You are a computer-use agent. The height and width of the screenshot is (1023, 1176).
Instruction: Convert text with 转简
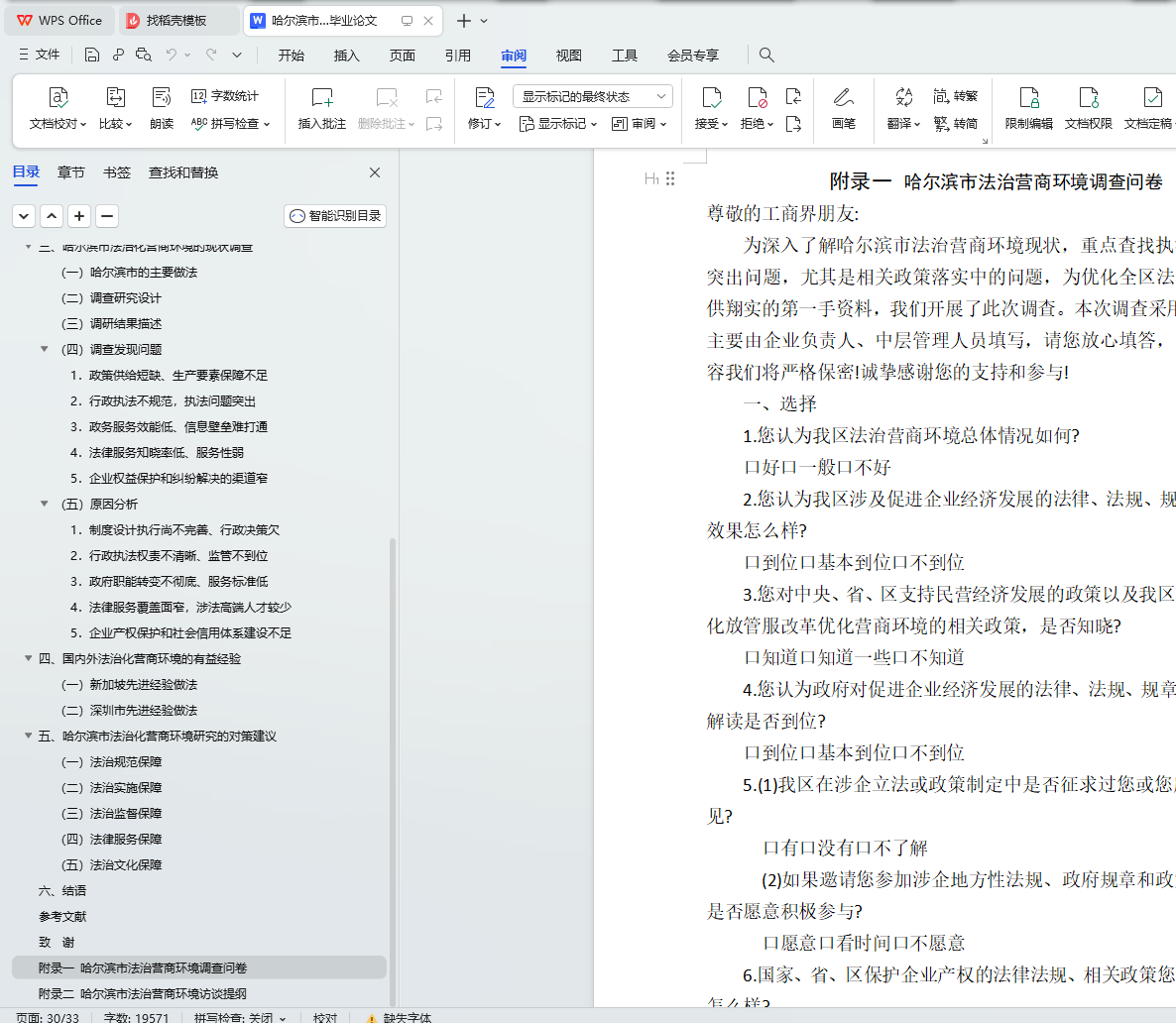point(956,123)
